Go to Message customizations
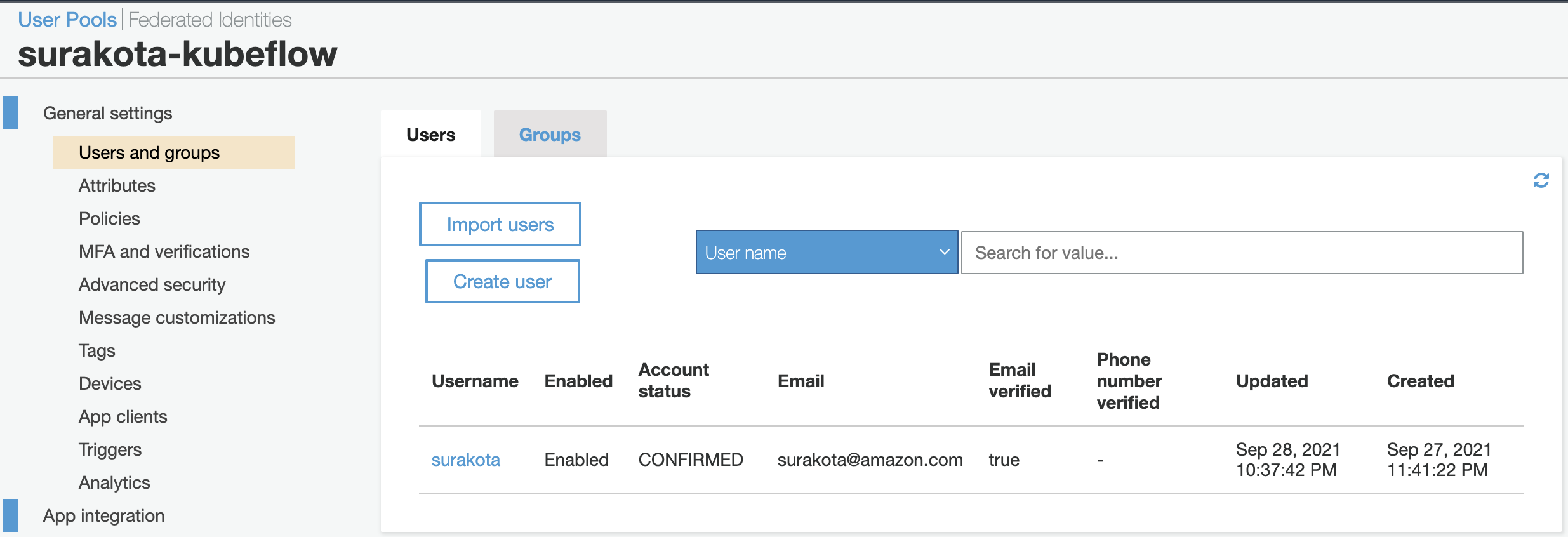The height and width of the screenshot is (537, 1568). pos(176,317)
